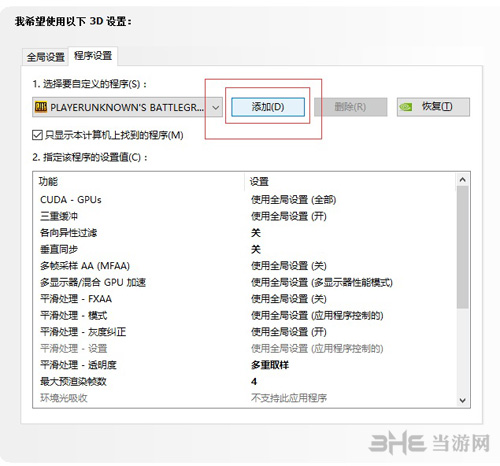The width and height of the screenshot is (500, 466).
Task: Click the 恢复 button
Action: click(x=433, y=107)
